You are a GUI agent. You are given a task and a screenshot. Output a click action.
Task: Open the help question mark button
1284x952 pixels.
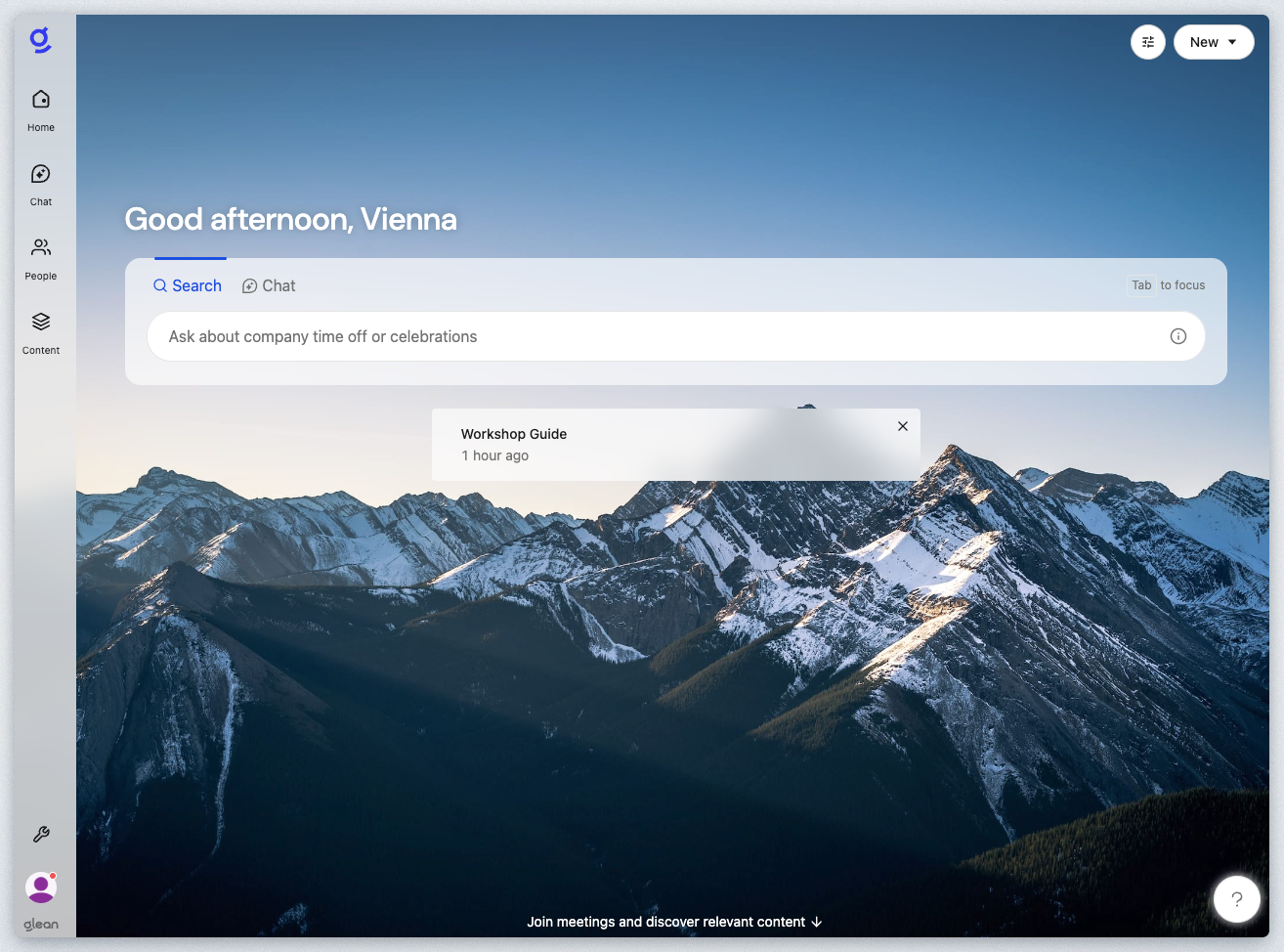[1236, 898]
